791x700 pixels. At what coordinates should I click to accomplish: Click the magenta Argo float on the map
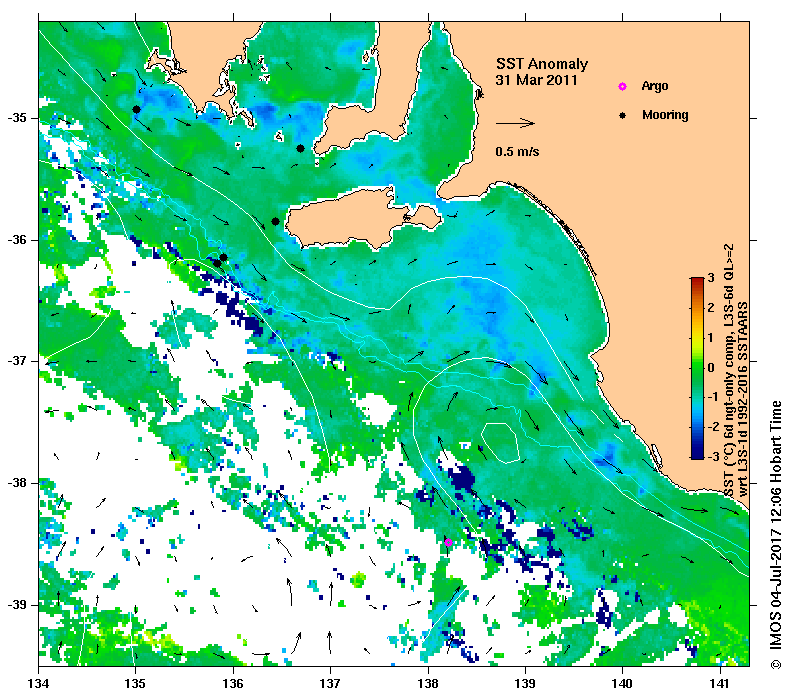448,543
